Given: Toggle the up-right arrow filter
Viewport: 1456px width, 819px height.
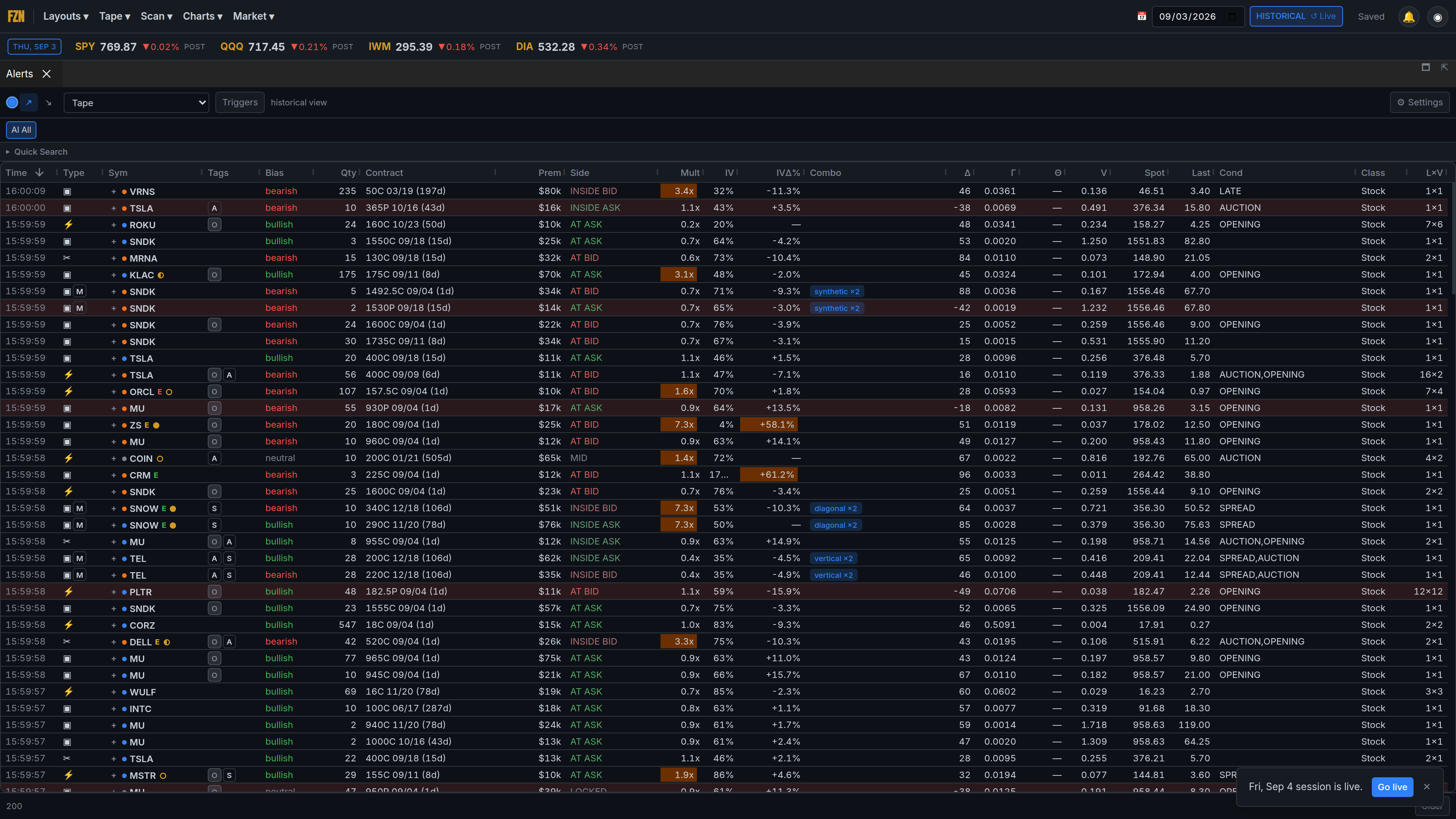Looking at the screenshot, I should pos(29,102).
